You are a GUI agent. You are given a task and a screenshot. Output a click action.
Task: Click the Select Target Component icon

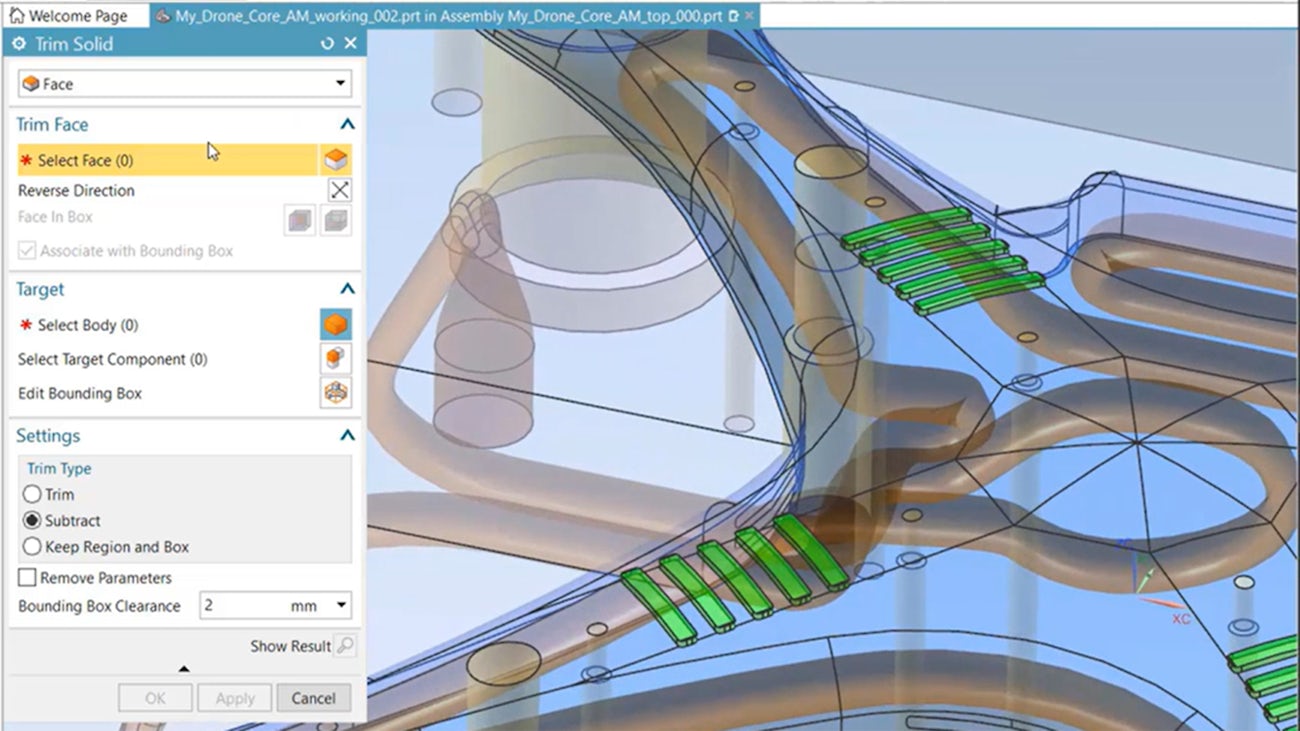click(x=336, y=358)
